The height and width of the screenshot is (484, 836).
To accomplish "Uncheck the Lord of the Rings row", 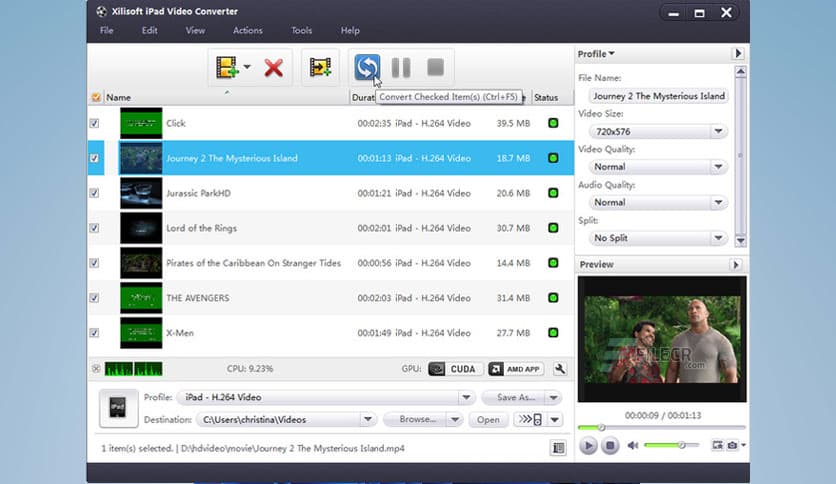I will pos(94,228).
